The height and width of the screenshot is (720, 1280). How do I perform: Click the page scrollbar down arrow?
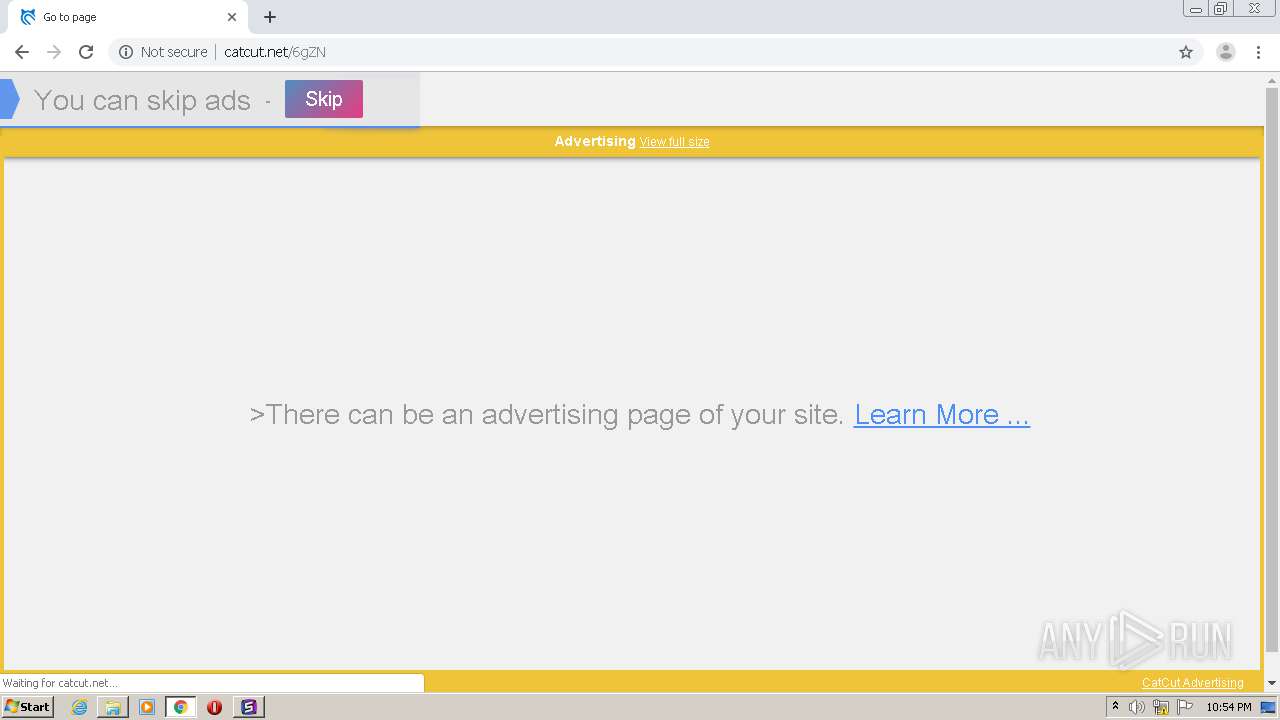click(1272, 683)
